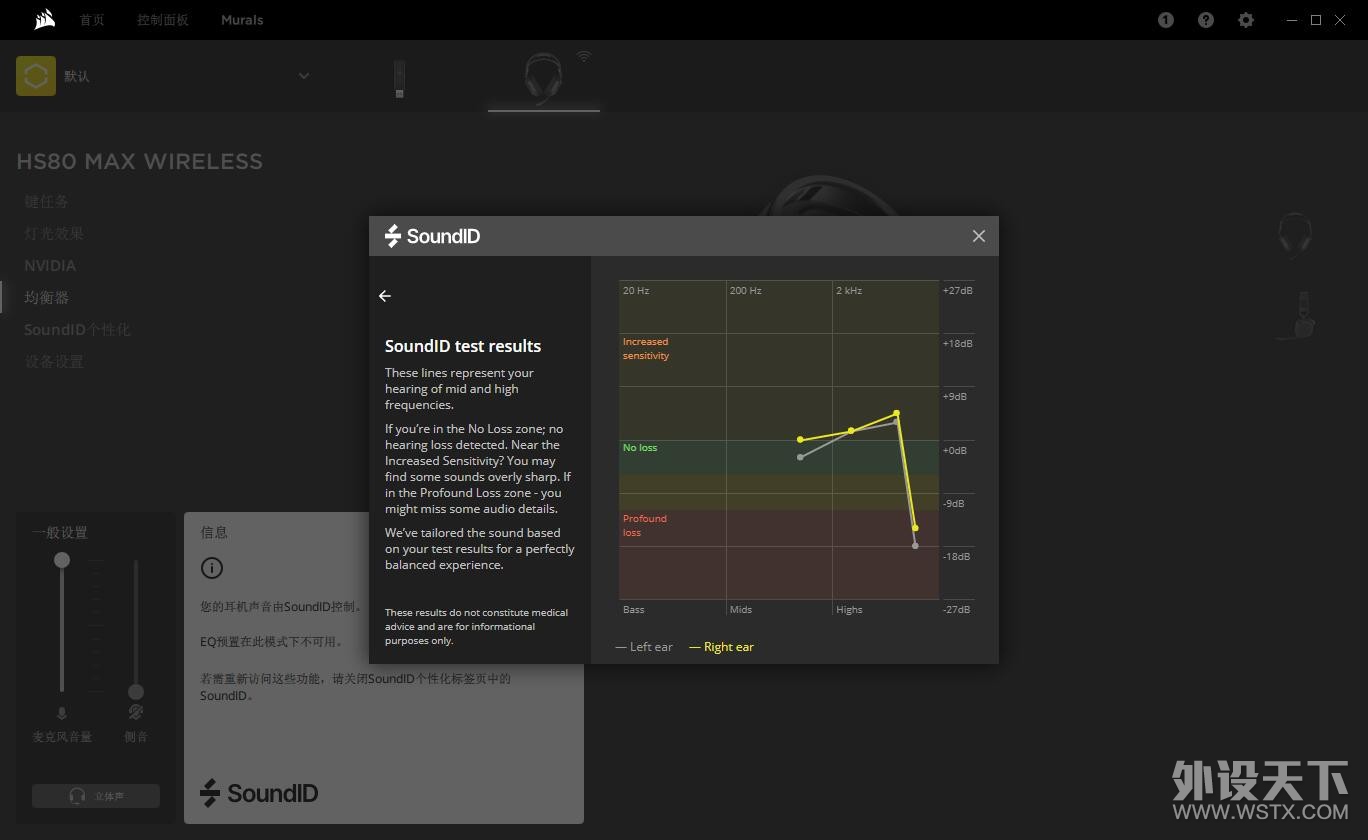Open the Murals tab
1368x840 pixels.
(242, 20)
